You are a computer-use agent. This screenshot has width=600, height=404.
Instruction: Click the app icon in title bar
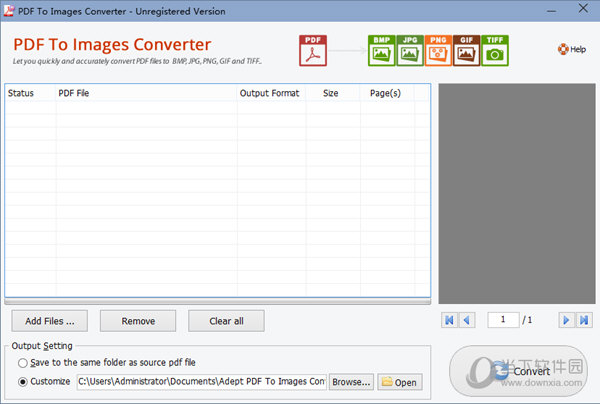9,11
